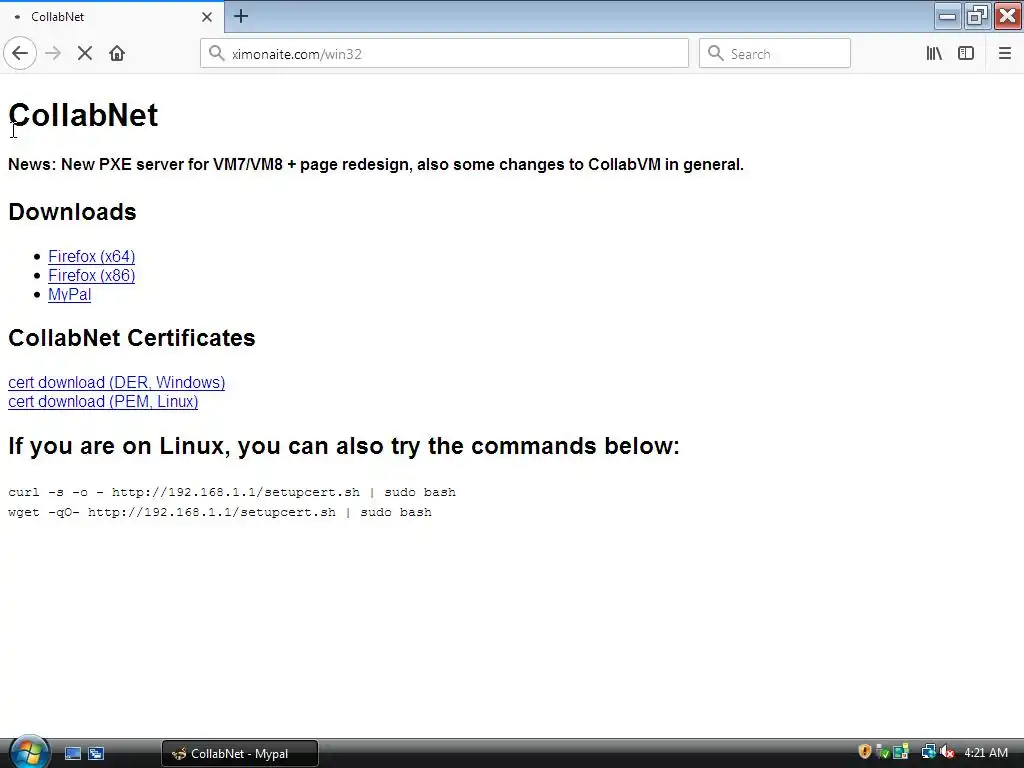Show the sidebar panel
1024x768 pixels.
[966, 54]
